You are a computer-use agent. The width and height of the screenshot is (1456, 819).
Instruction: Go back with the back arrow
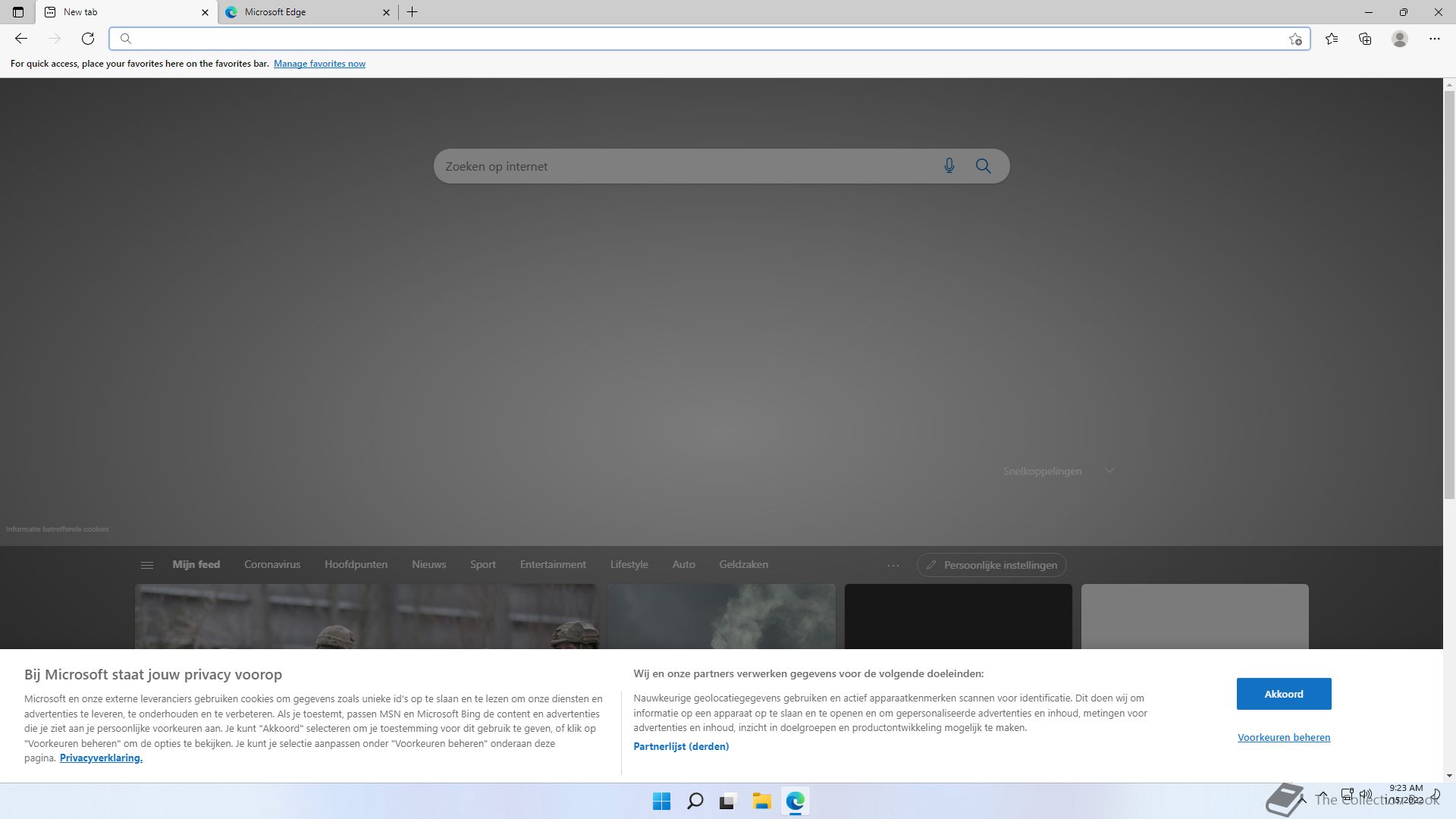(21, 39)
